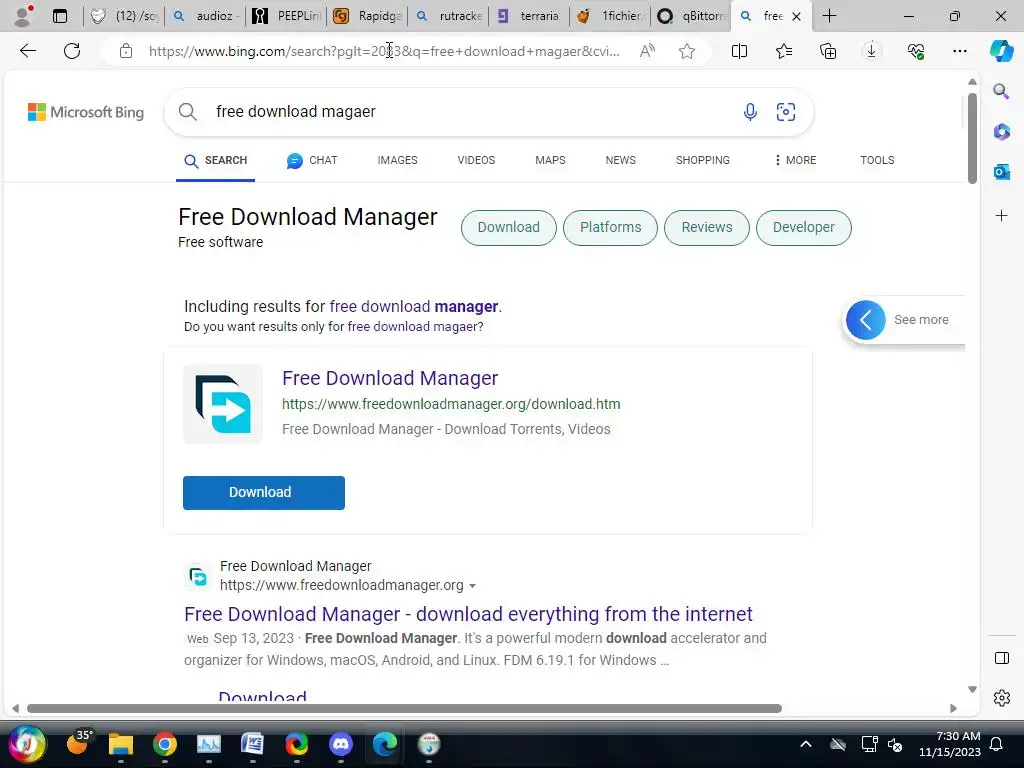Open the Favorites list icon
The width and height of the screenshot is (1024, 768).
[x=784, y=51]
